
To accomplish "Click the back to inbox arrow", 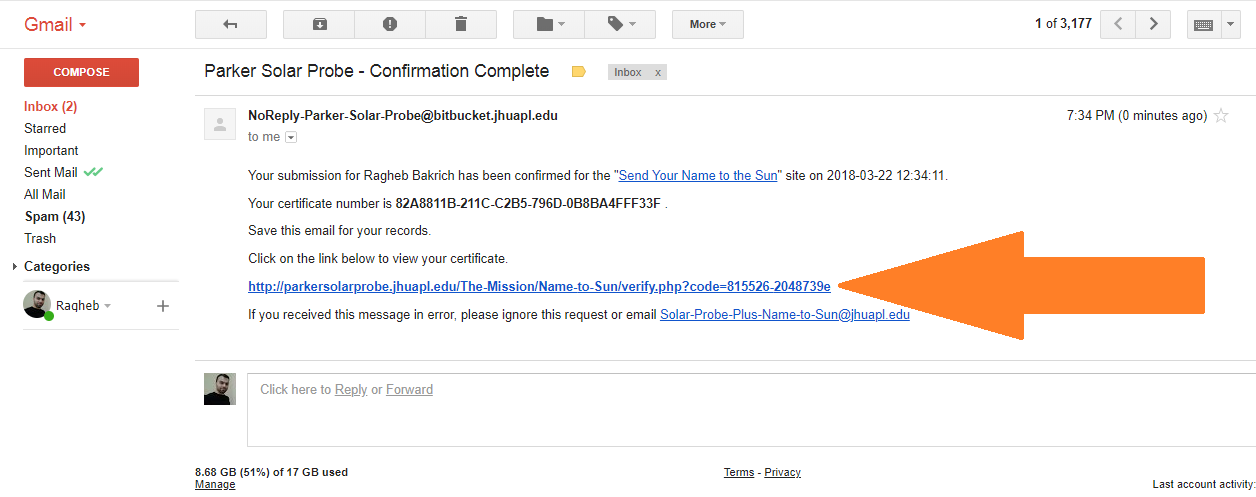I will pos(230,24).
